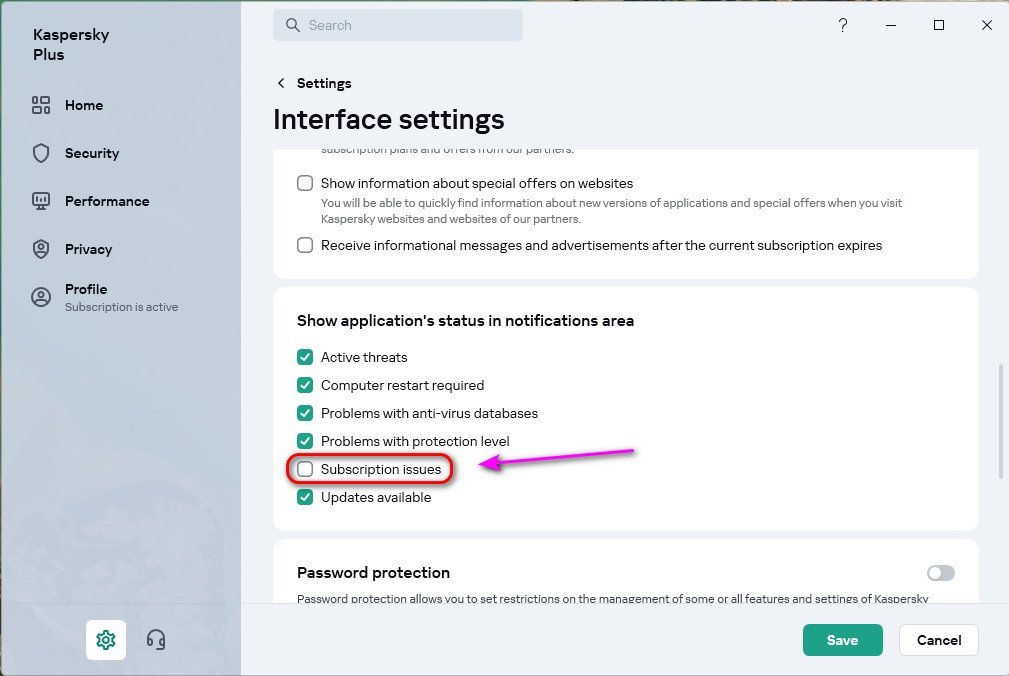This screenshot has height=676, width=1009.
Task: Check Show information about special offers
Action: pos(305,183)
